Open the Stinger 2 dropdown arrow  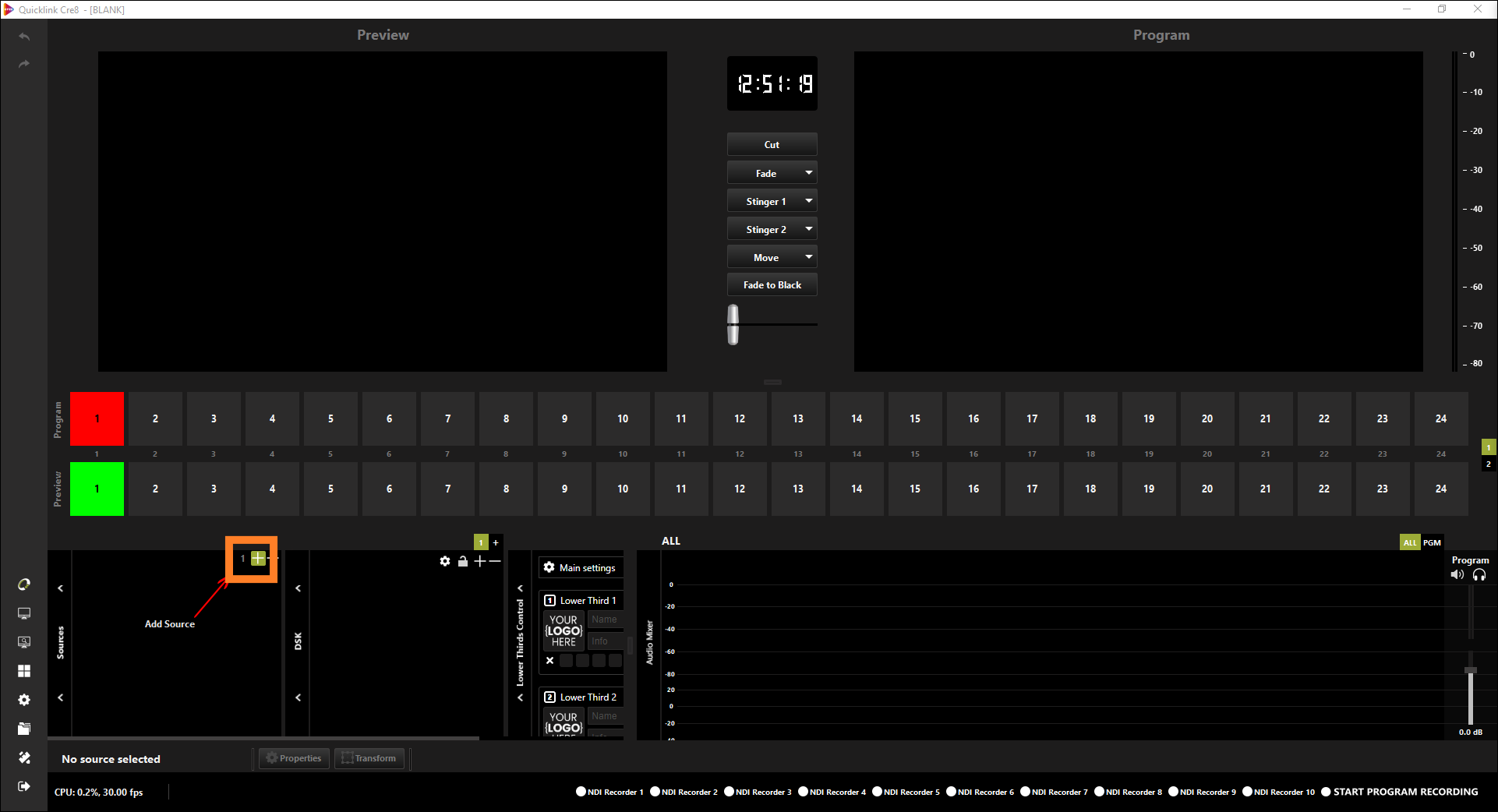coord(809,229)
